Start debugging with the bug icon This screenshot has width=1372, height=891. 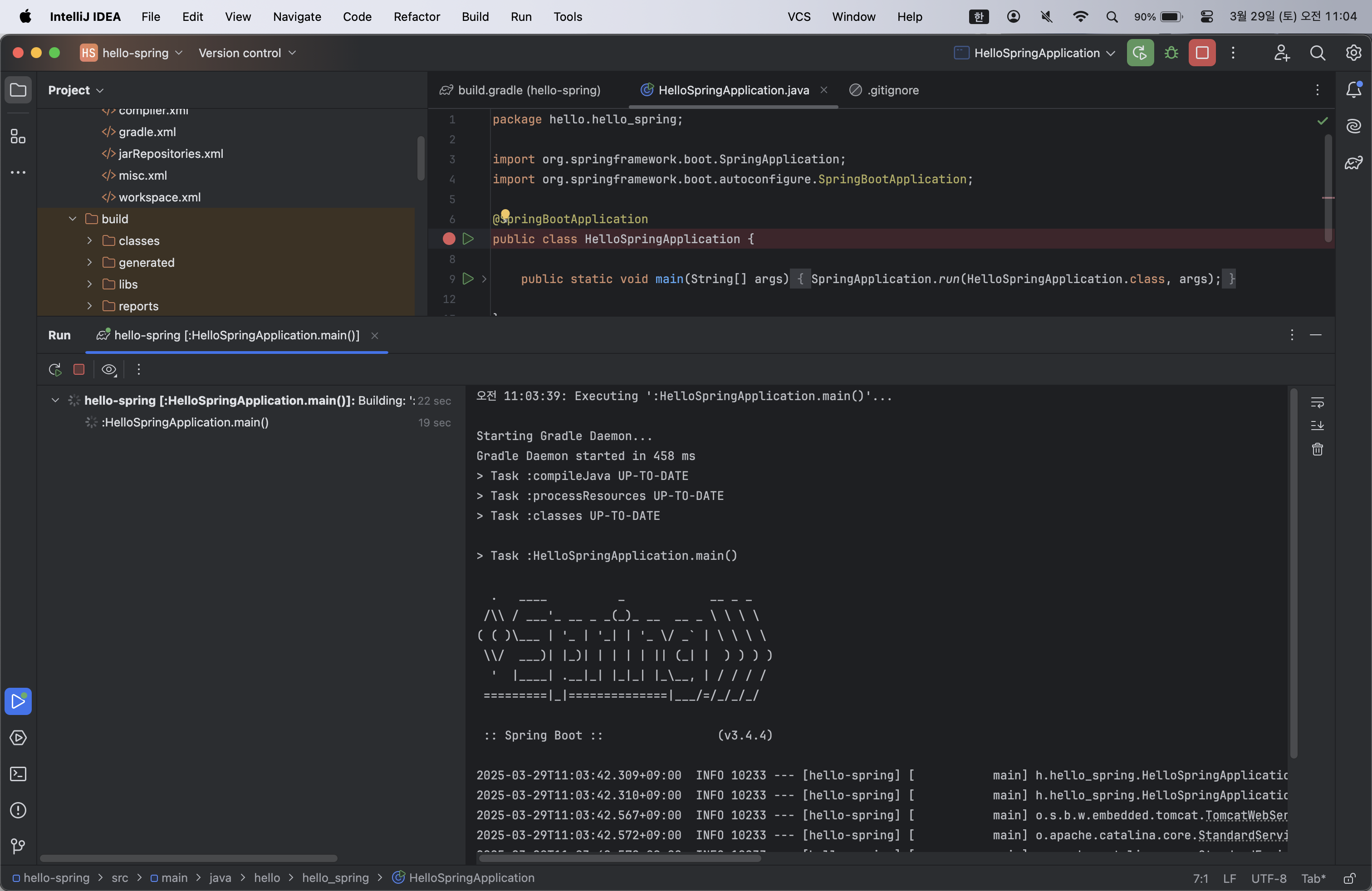pyautogui.click(x=1171, y=53)
